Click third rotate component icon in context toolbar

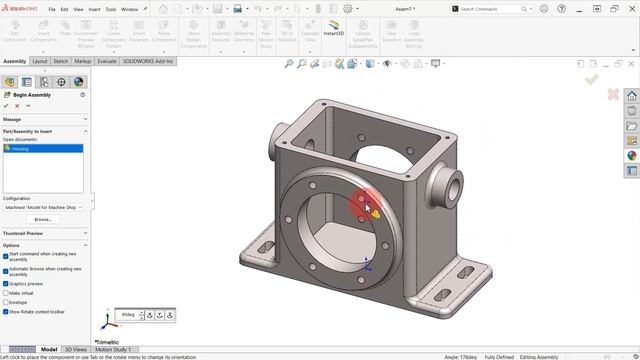pos(169,315)
